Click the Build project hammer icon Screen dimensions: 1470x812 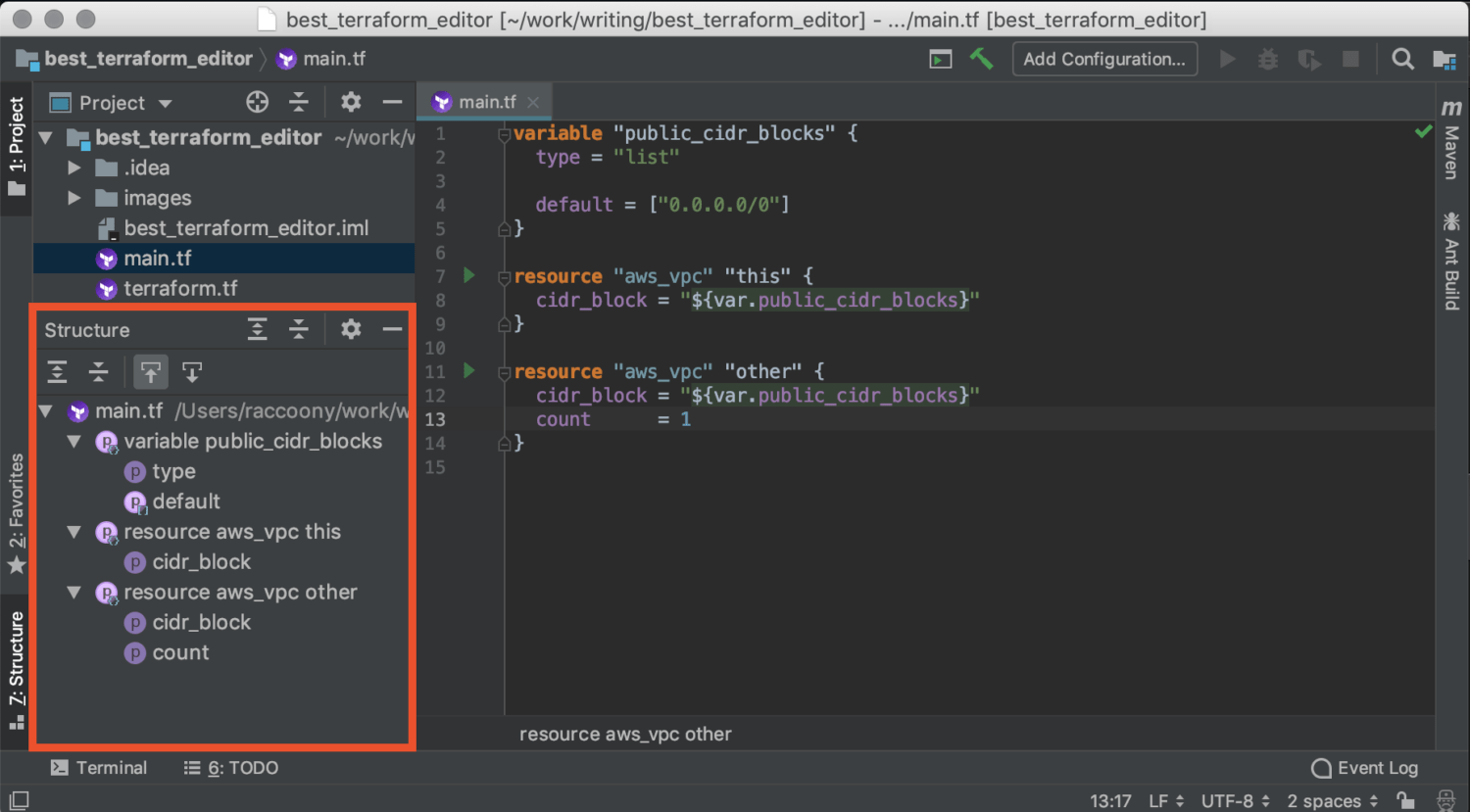tap(981, 59)
